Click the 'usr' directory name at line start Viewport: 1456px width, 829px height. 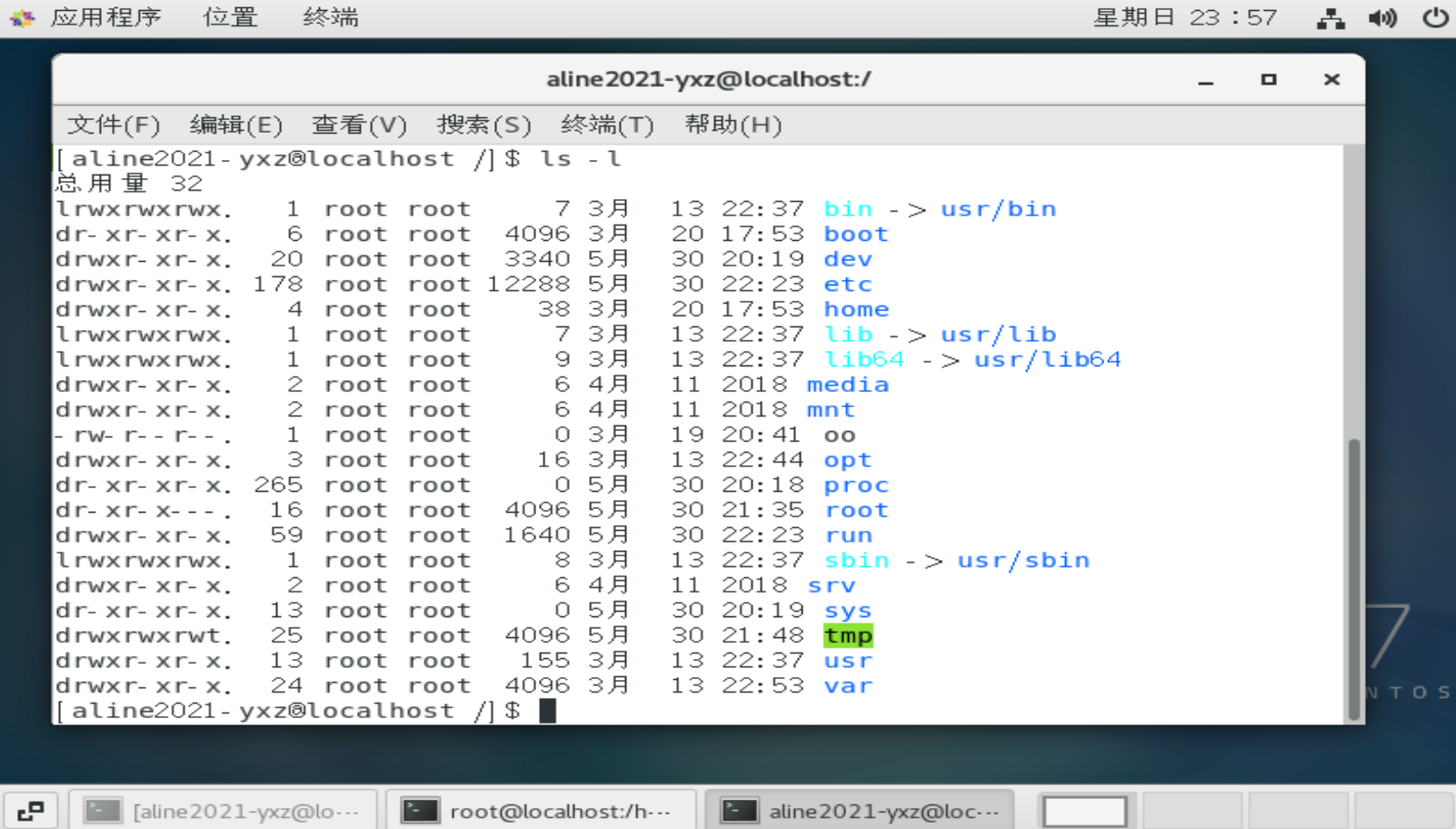pyautogui.click(x=848, y=661)
